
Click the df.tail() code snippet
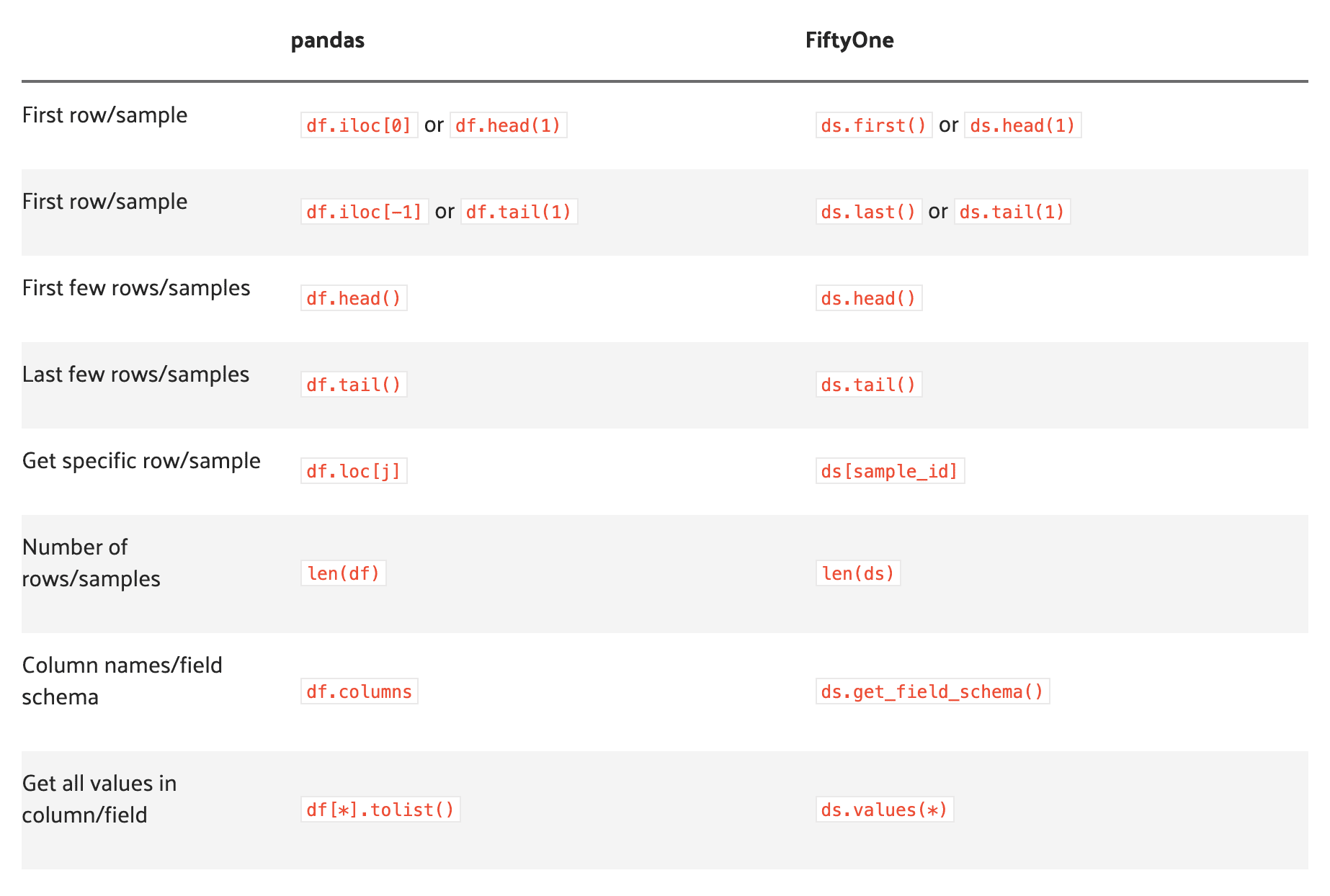pos(354,385)
